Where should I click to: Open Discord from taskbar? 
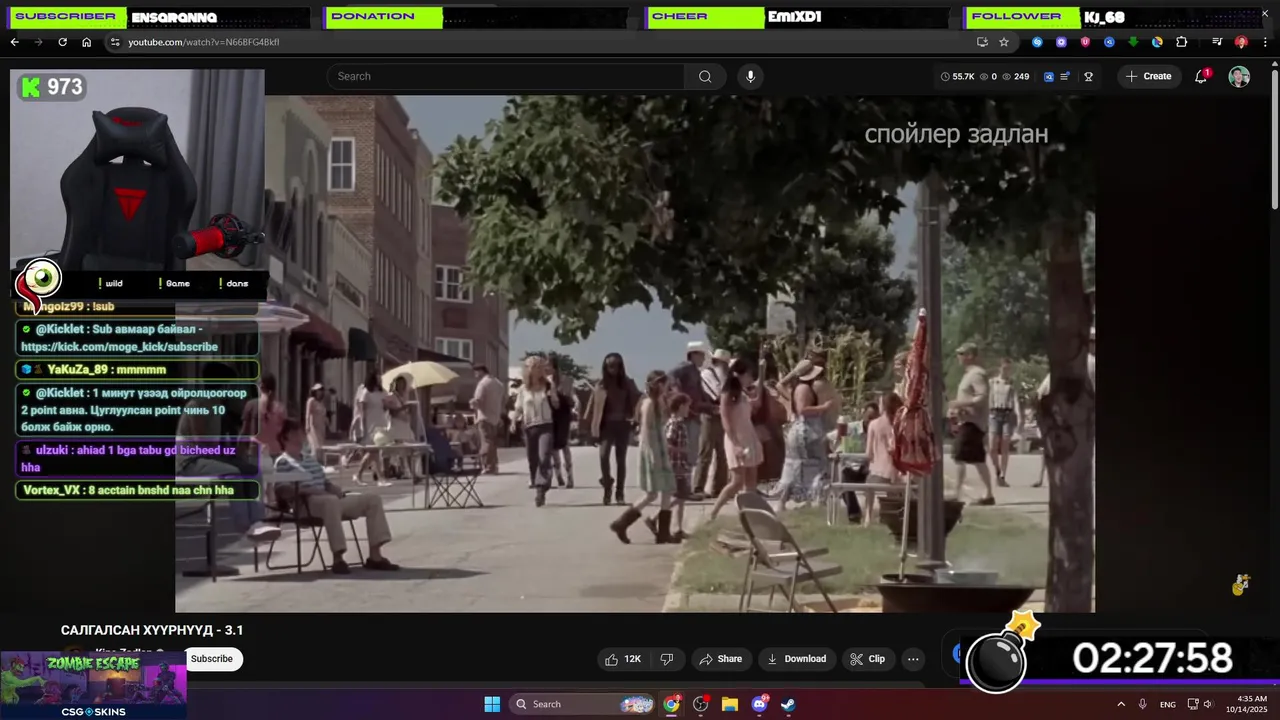click(759, 704)
